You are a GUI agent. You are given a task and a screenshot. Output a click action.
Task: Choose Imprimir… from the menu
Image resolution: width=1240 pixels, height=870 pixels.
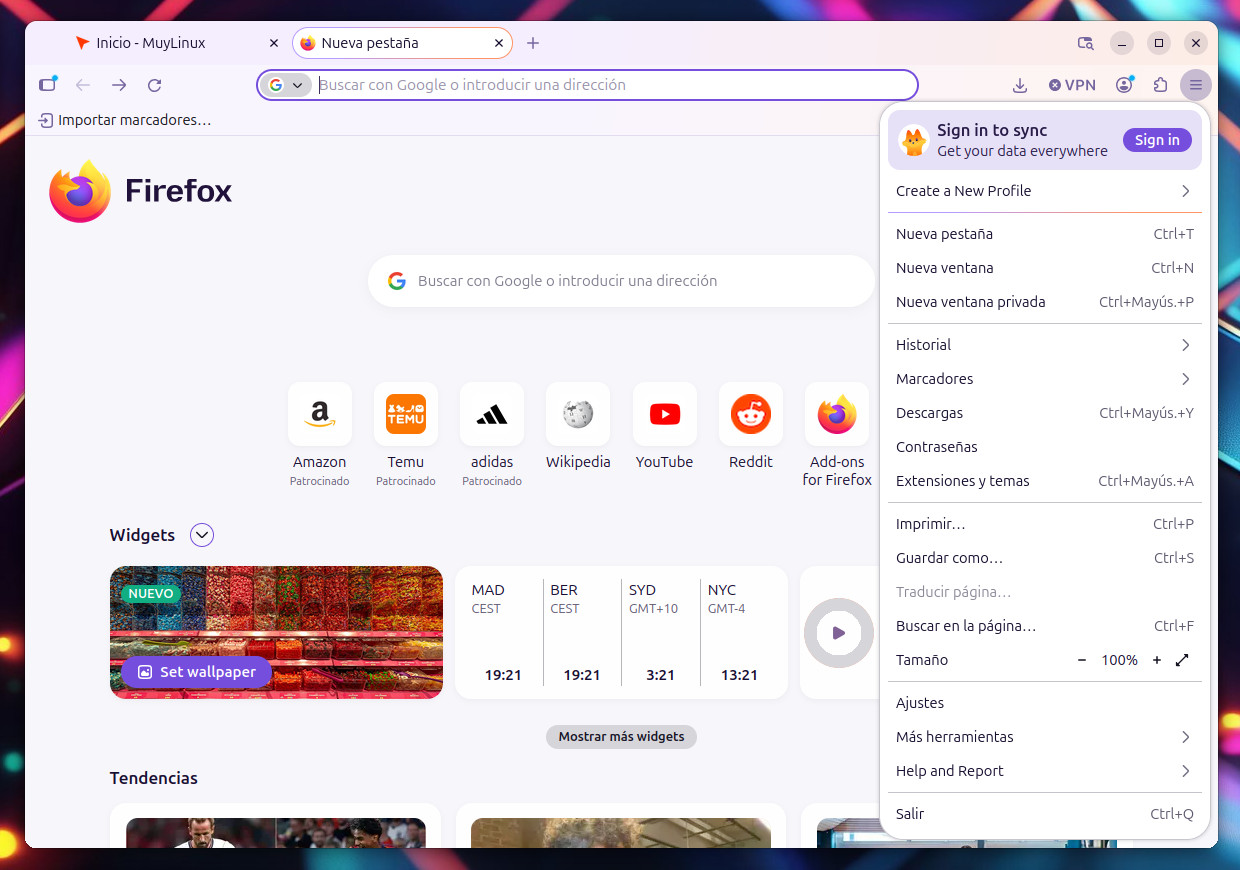pyautogui.click(x=1045, y=524)
